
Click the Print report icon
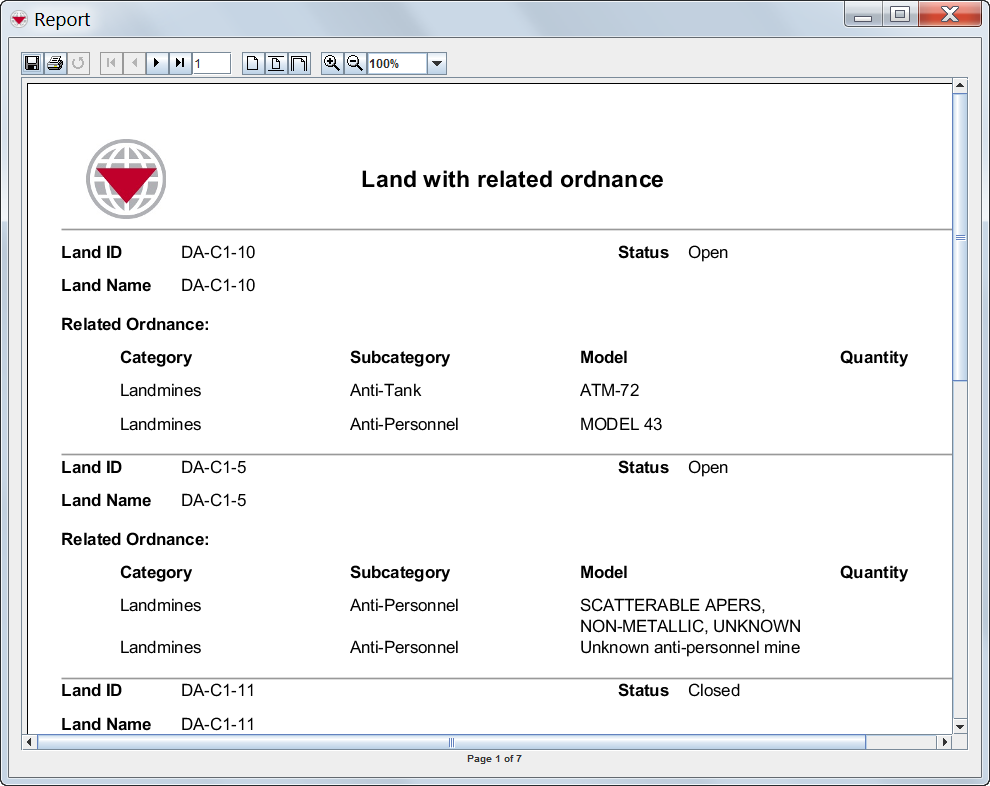[x=55, y=64]
